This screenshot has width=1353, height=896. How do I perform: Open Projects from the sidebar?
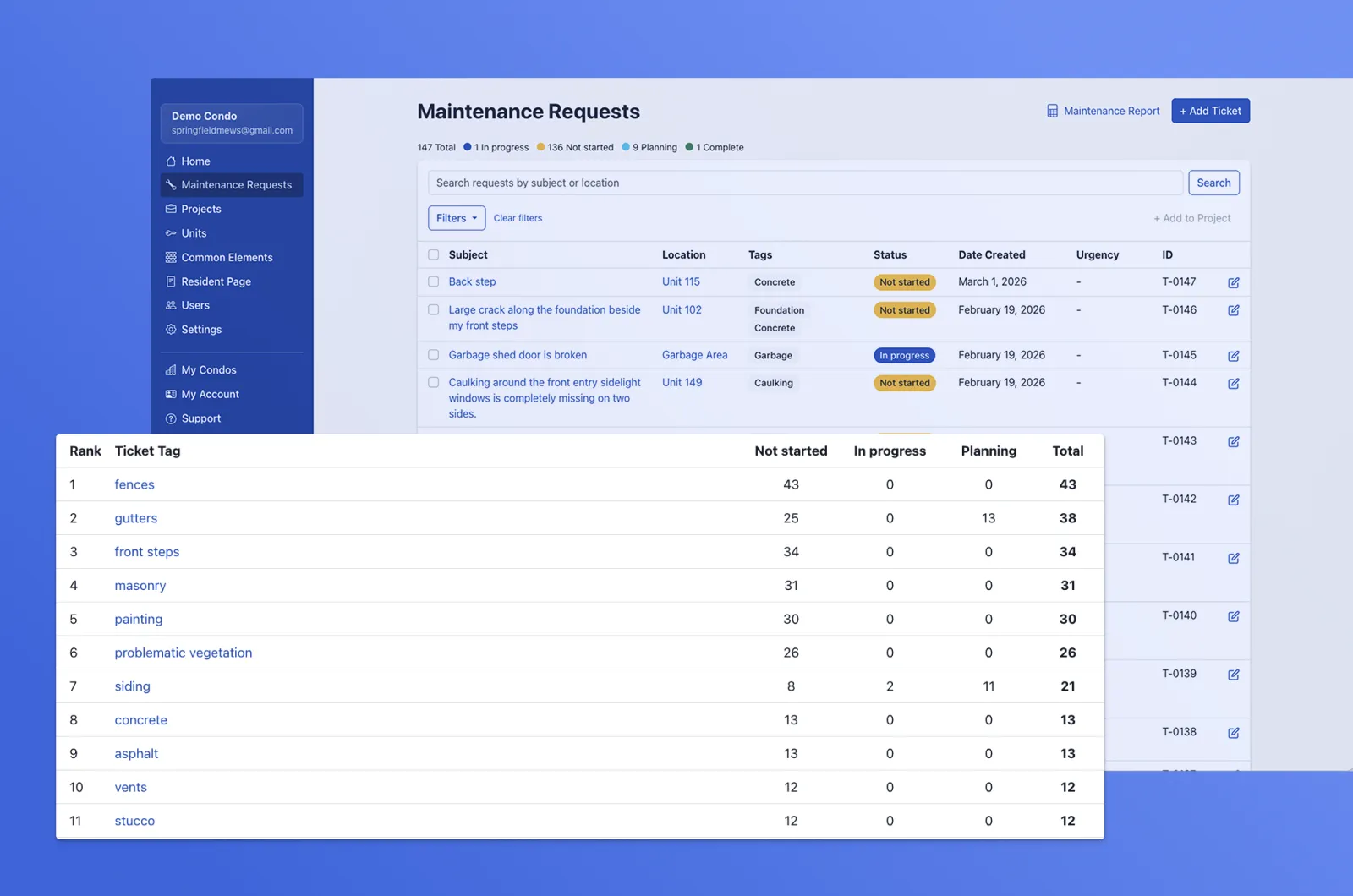point(201,209)
